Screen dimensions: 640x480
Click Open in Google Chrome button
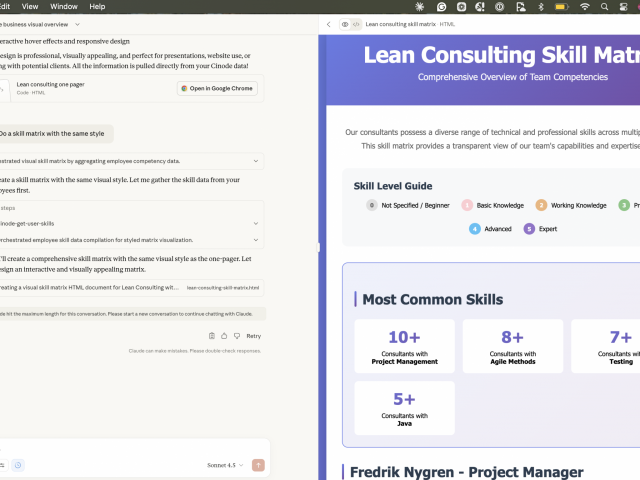(217, 88)
